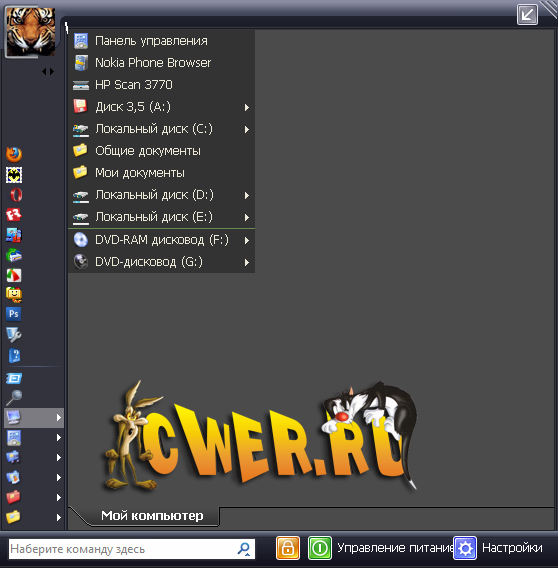Collapse the menu with the diagonal arrow button

tap(527, 14)
